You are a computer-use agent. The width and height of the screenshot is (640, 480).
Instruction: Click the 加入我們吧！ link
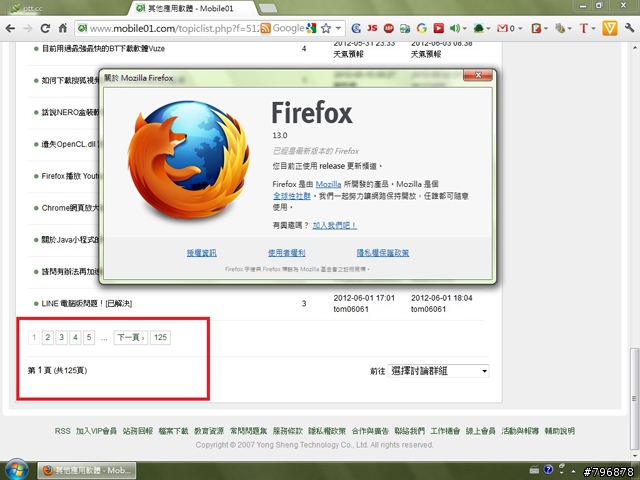(335, 225)
